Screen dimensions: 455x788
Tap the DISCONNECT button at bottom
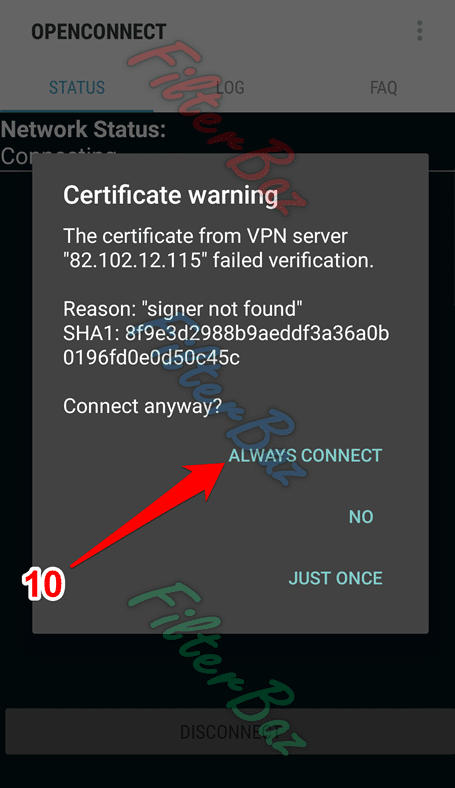coord(230,732)
